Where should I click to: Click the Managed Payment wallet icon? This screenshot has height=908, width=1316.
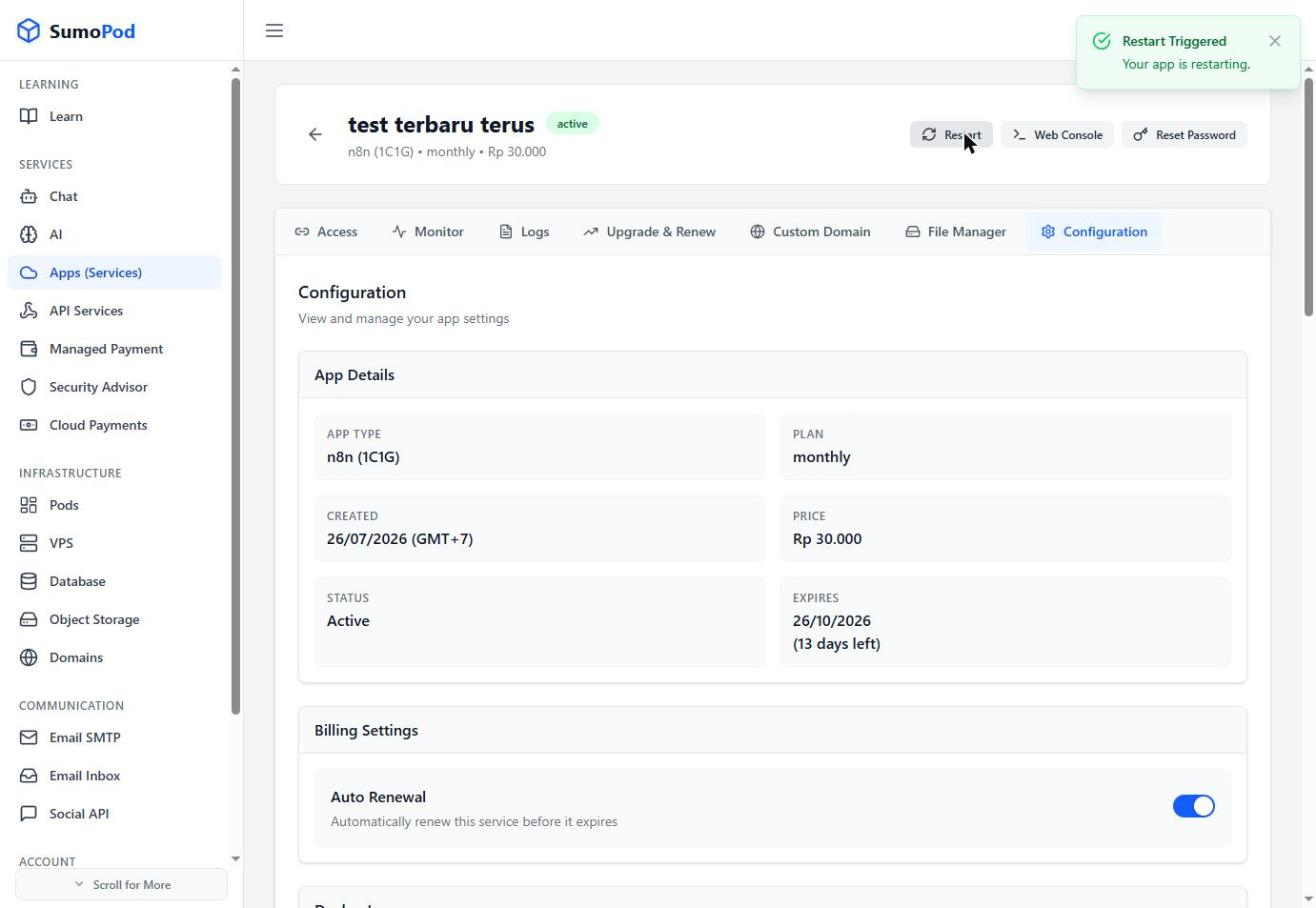pyautogui.click(x=29, y=348)
